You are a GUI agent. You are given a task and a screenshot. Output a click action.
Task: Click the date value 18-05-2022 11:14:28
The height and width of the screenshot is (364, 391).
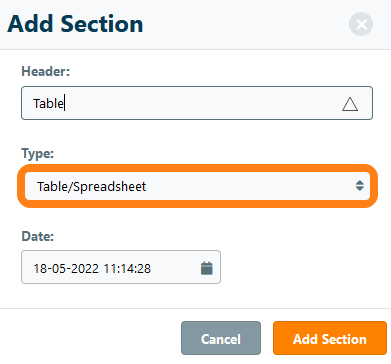(92, 268)
